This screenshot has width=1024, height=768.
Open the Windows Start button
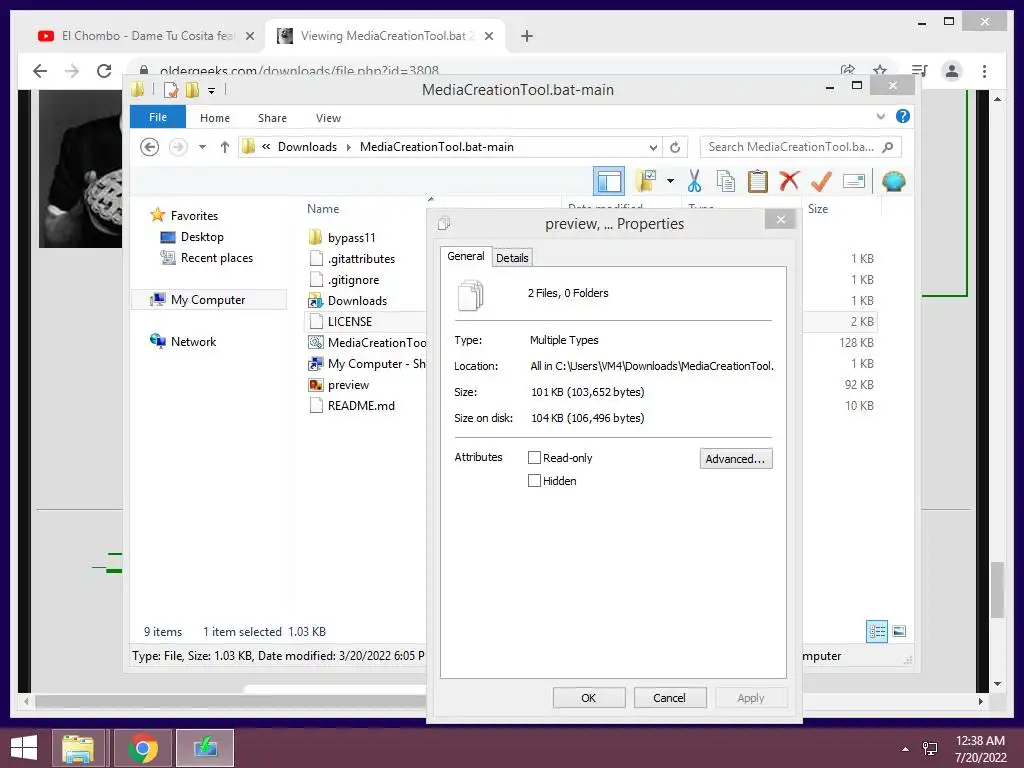[x=24, y=748]
